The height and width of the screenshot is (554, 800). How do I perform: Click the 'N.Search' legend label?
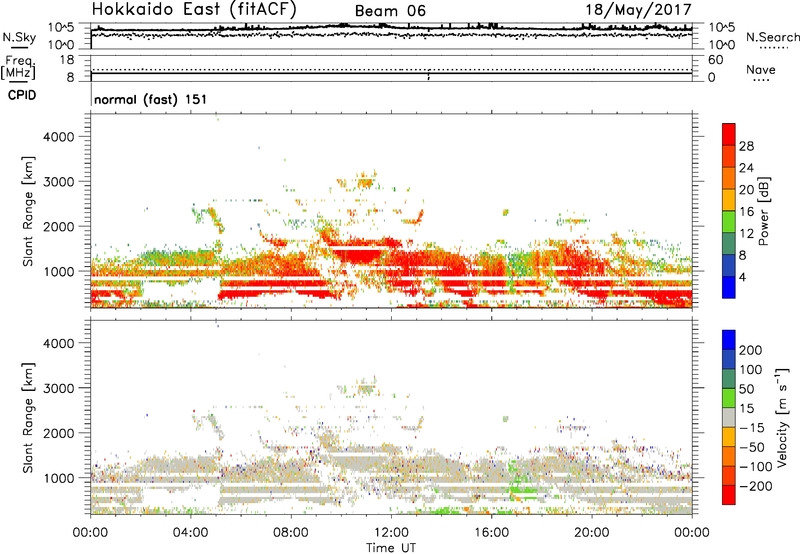[x=772, y=37]
